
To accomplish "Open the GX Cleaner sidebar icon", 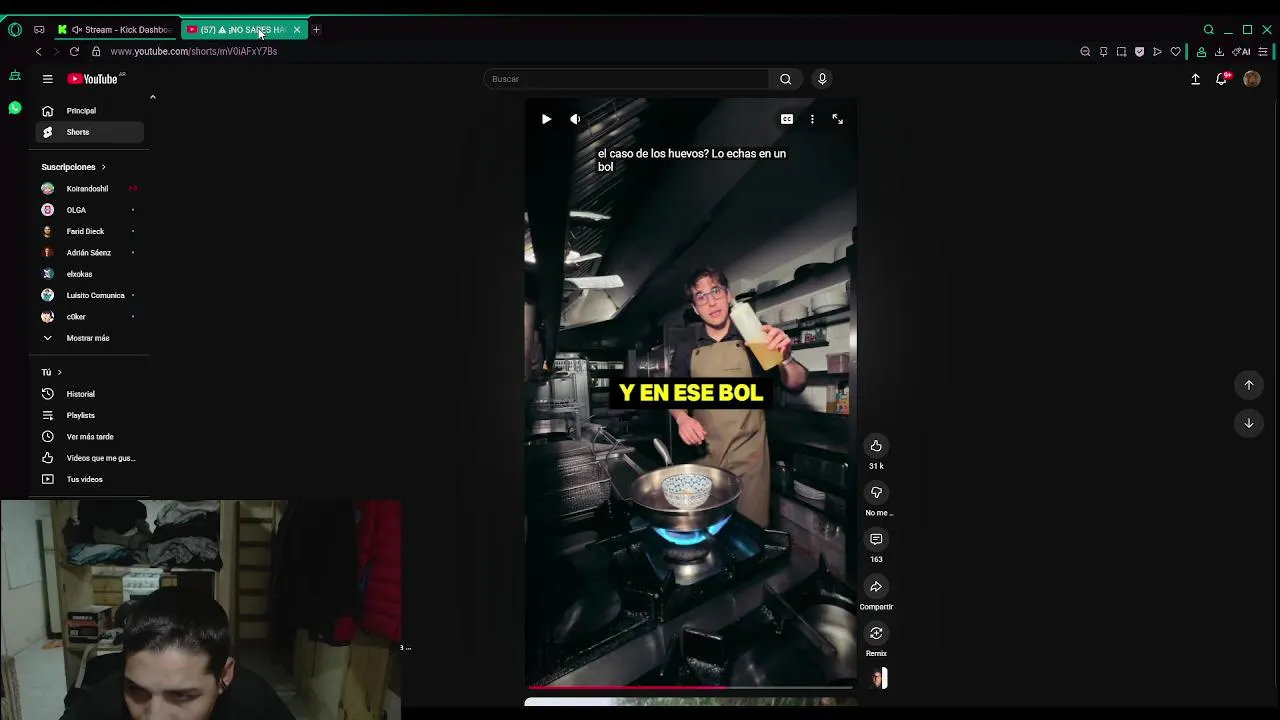I will 14,76.
